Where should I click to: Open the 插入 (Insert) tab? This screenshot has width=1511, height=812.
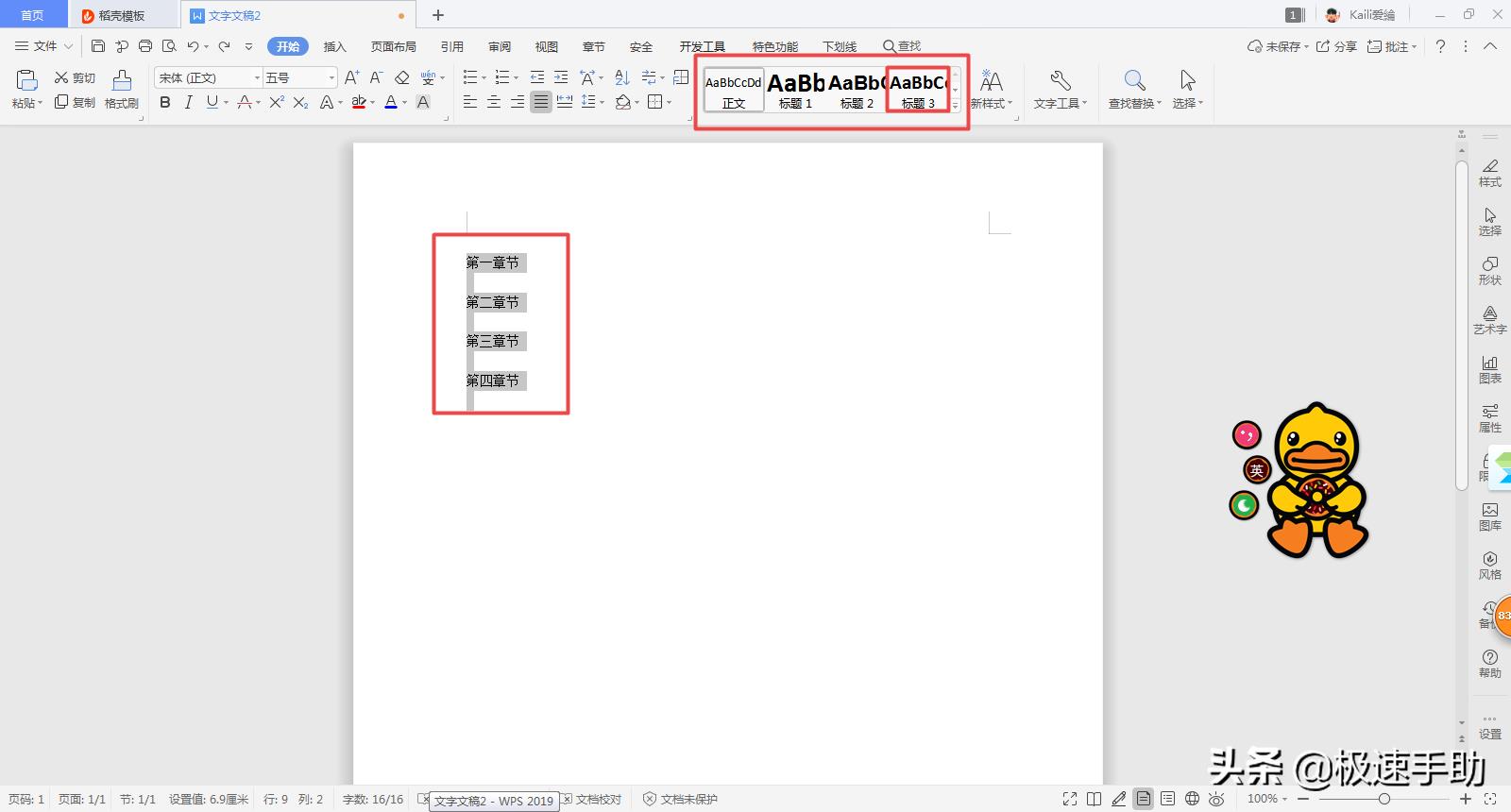[x=335, y=46]
